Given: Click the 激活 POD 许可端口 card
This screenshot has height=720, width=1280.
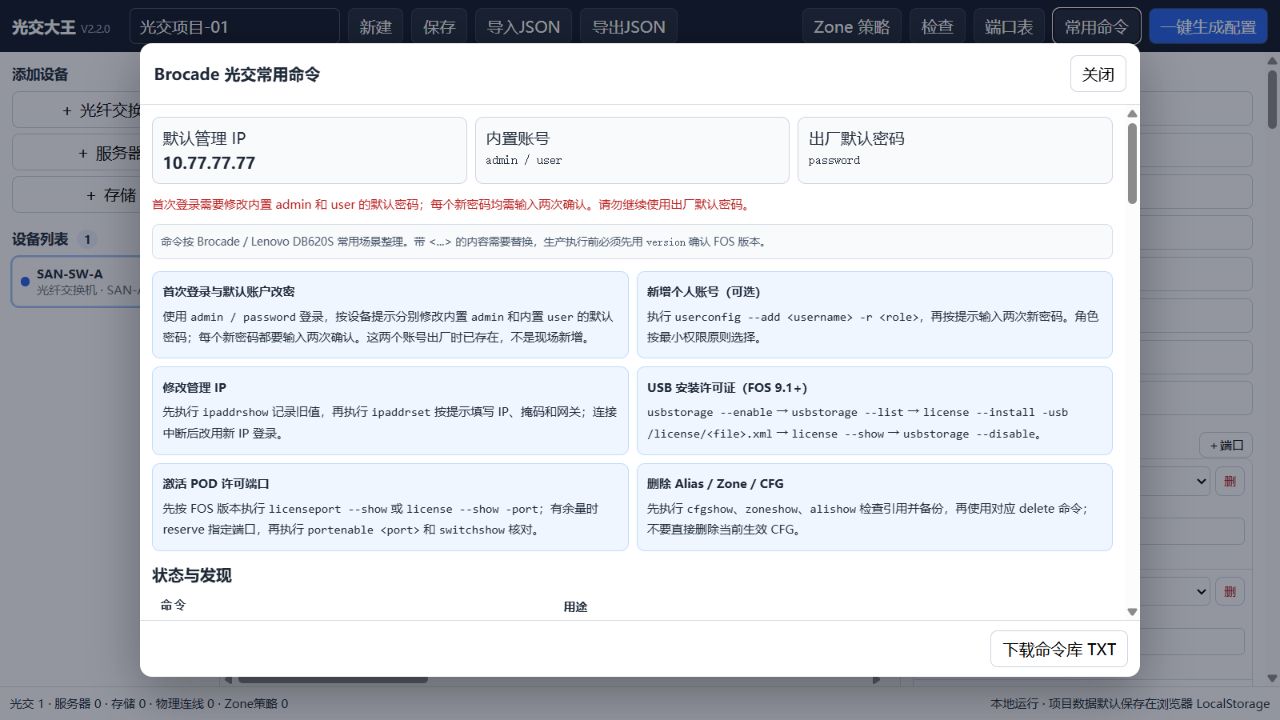Looking at the screenshot, I should tap(390, 506).
